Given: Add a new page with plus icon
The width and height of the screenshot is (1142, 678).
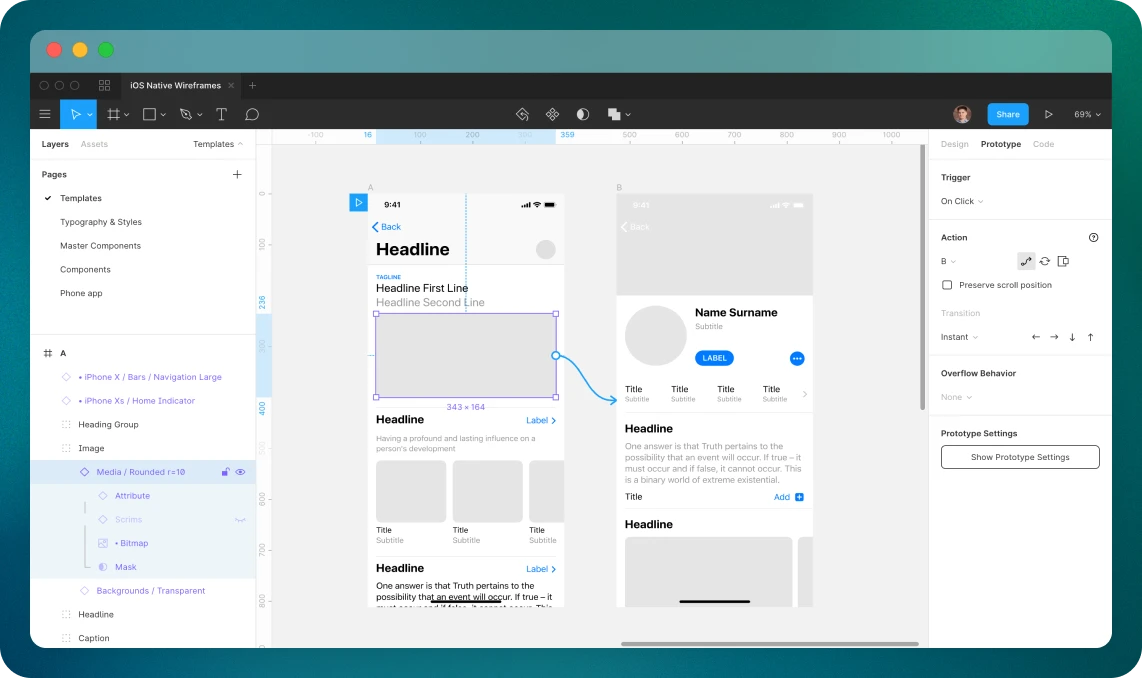Looking at the screenshot, I should 237,174.
